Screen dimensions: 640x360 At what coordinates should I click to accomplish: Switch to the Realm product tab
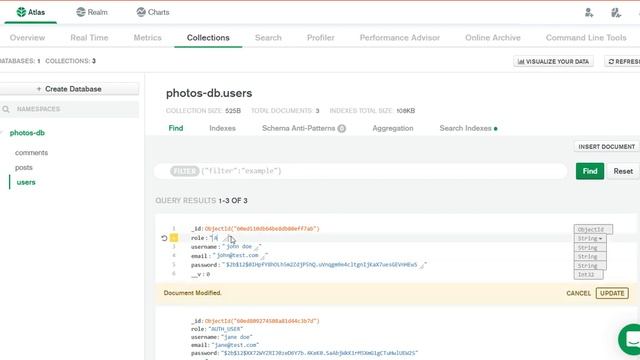click(x=92, y=12)
